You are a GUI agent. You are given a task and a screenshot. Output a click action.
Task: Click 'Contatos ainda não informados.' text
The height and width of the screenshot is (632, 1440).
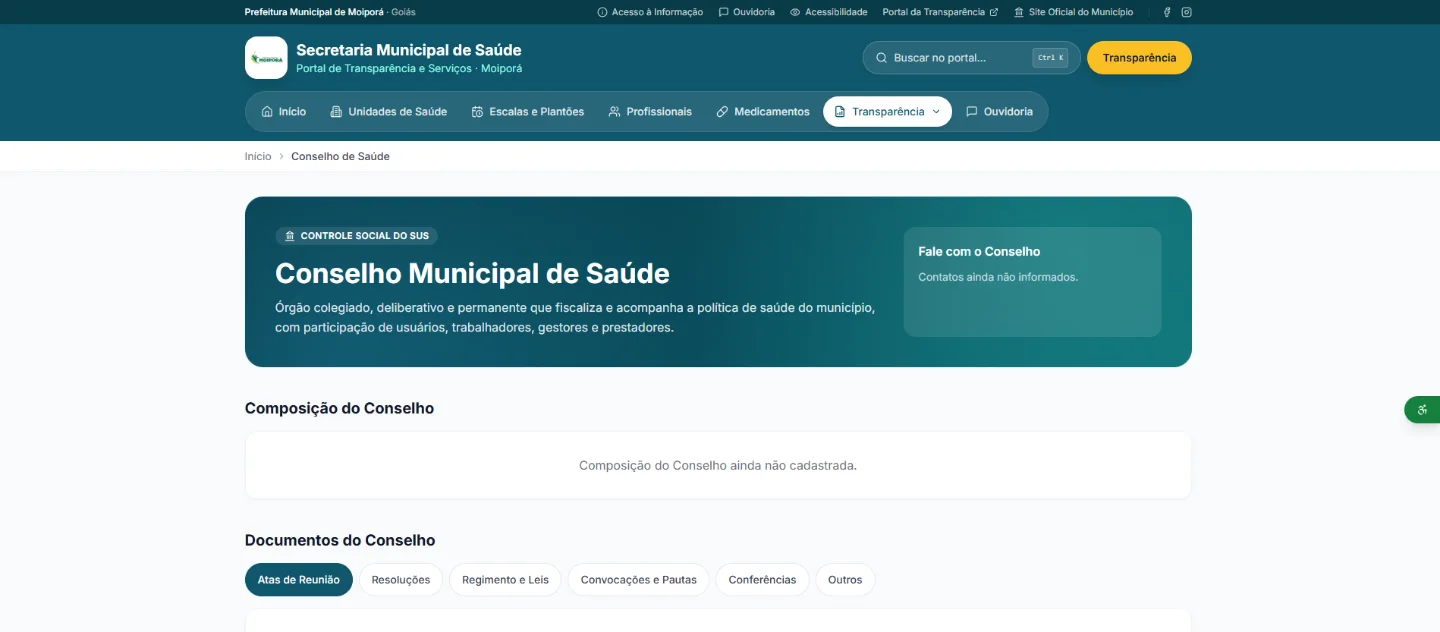point(998,277)
